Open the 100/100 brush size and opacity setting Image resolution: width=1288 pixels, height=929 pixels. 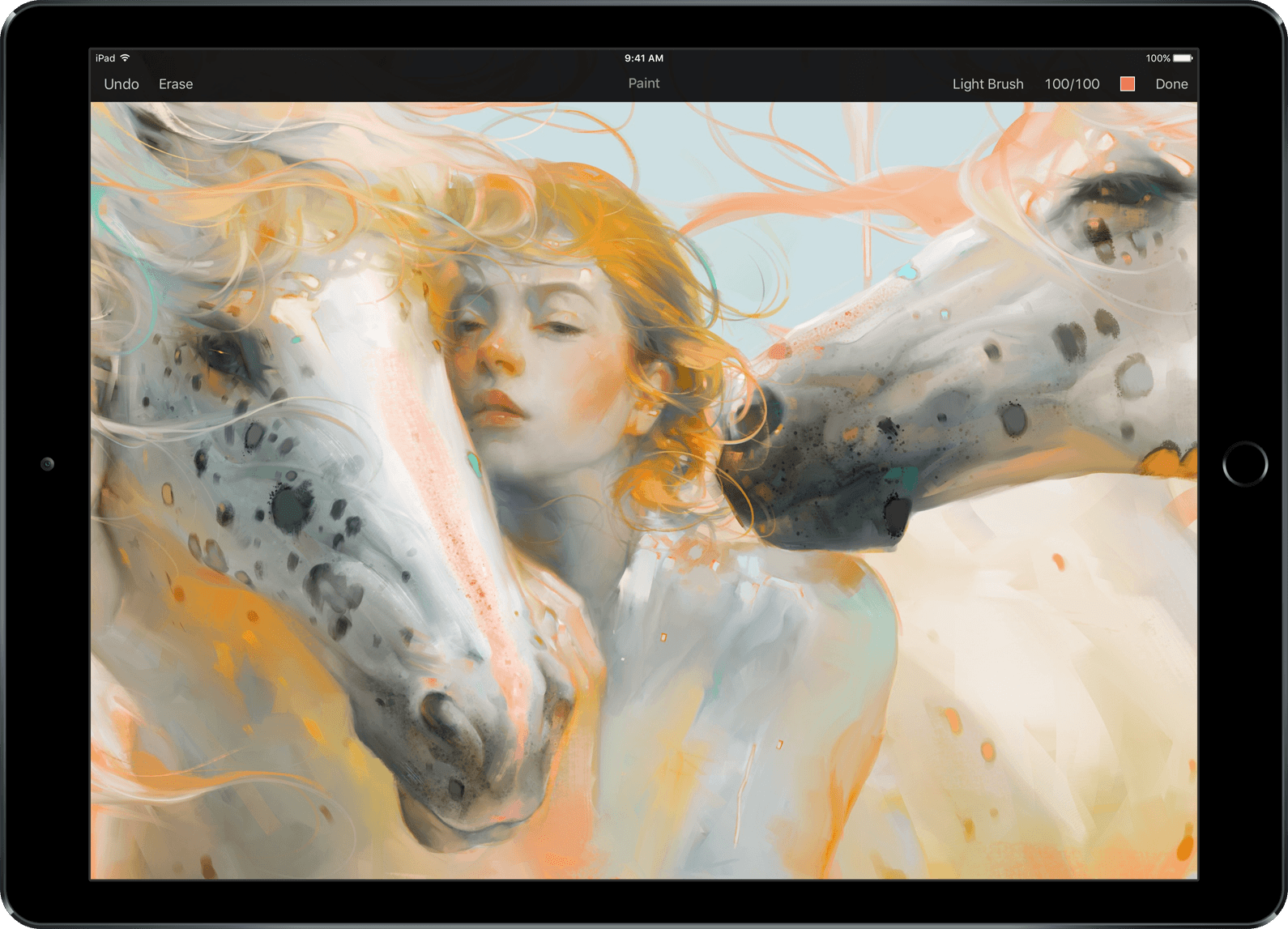pos(1072,84)
